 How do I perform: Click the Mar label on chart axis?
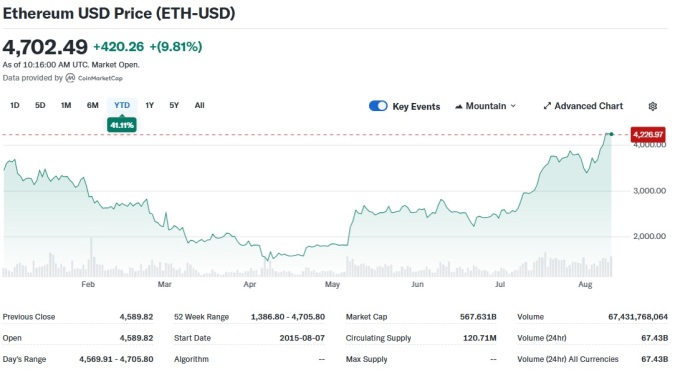pyautogui.click(x=164, y=284)
